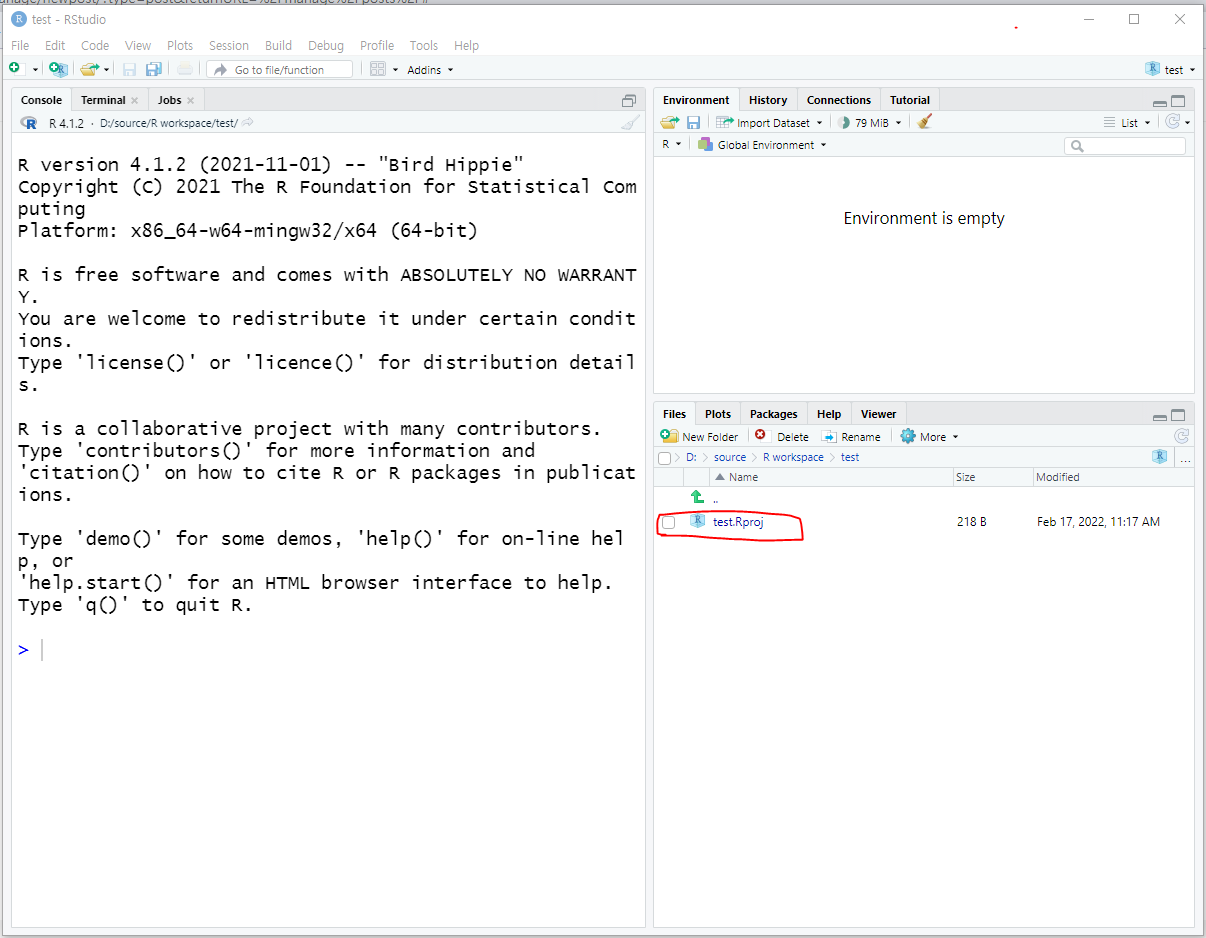This screenshot has height=938, width=1206.
Task: Open the File menu
Action: pyautogui.click(x=20, y=45)
